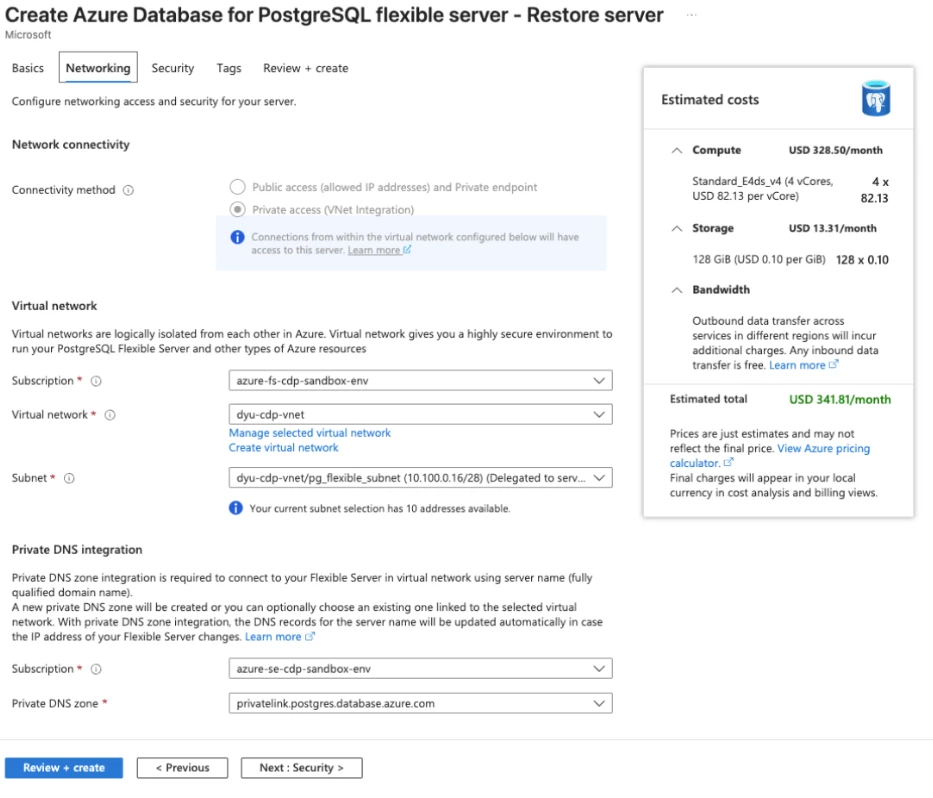Click the USD 341.81/month estimated total
Viewport: 933px width, 798px height.
point(840,399)
